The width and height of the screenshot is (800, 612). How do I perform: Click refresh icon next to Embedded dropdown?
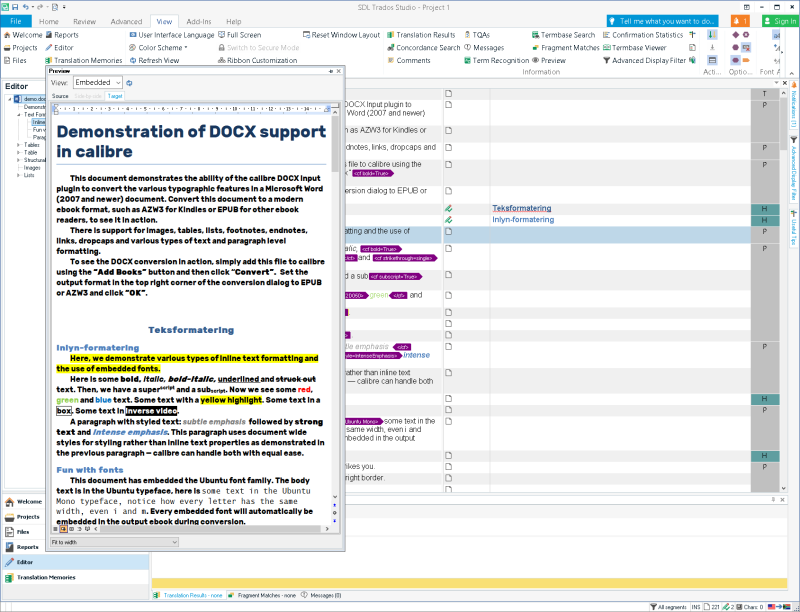(129, 83)
